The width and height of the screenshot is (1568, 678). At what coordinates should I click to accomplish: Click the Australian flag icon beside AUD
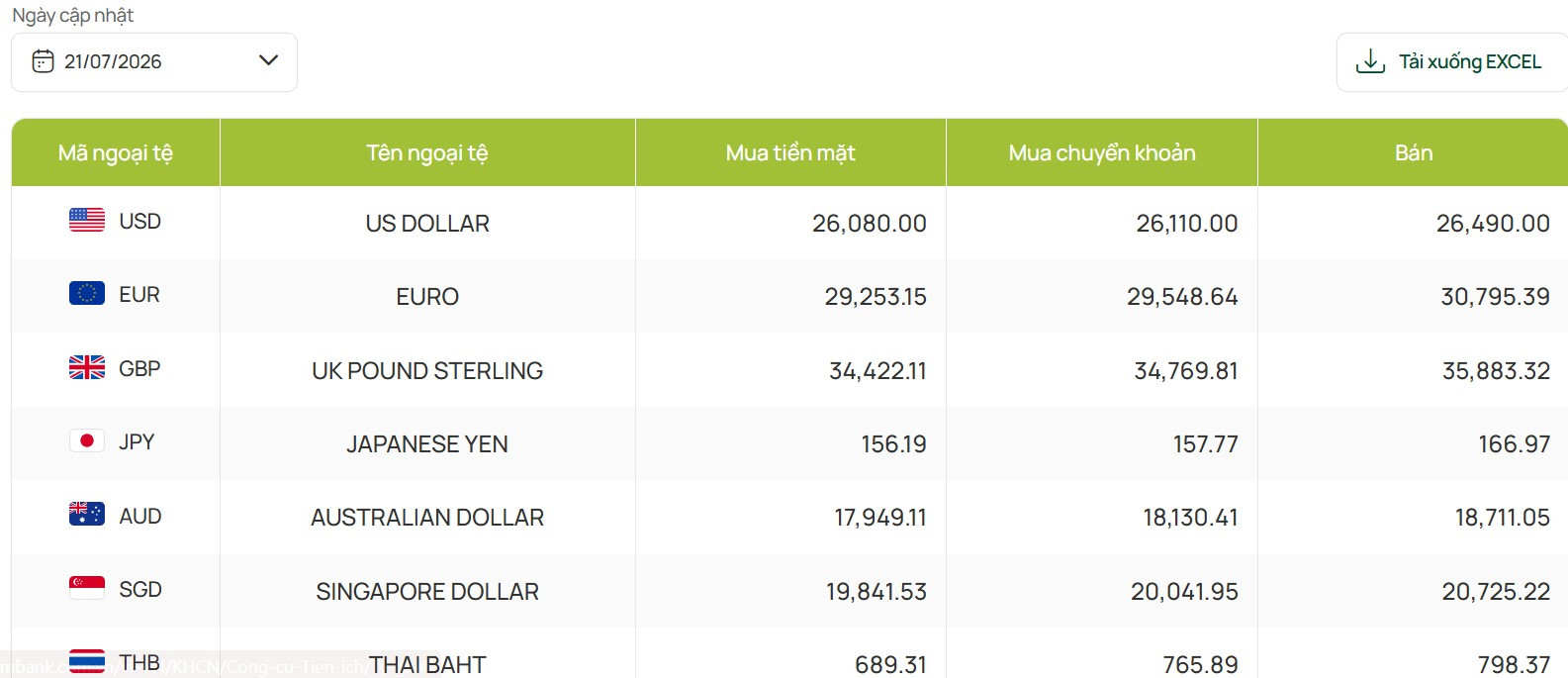[87, 514]
